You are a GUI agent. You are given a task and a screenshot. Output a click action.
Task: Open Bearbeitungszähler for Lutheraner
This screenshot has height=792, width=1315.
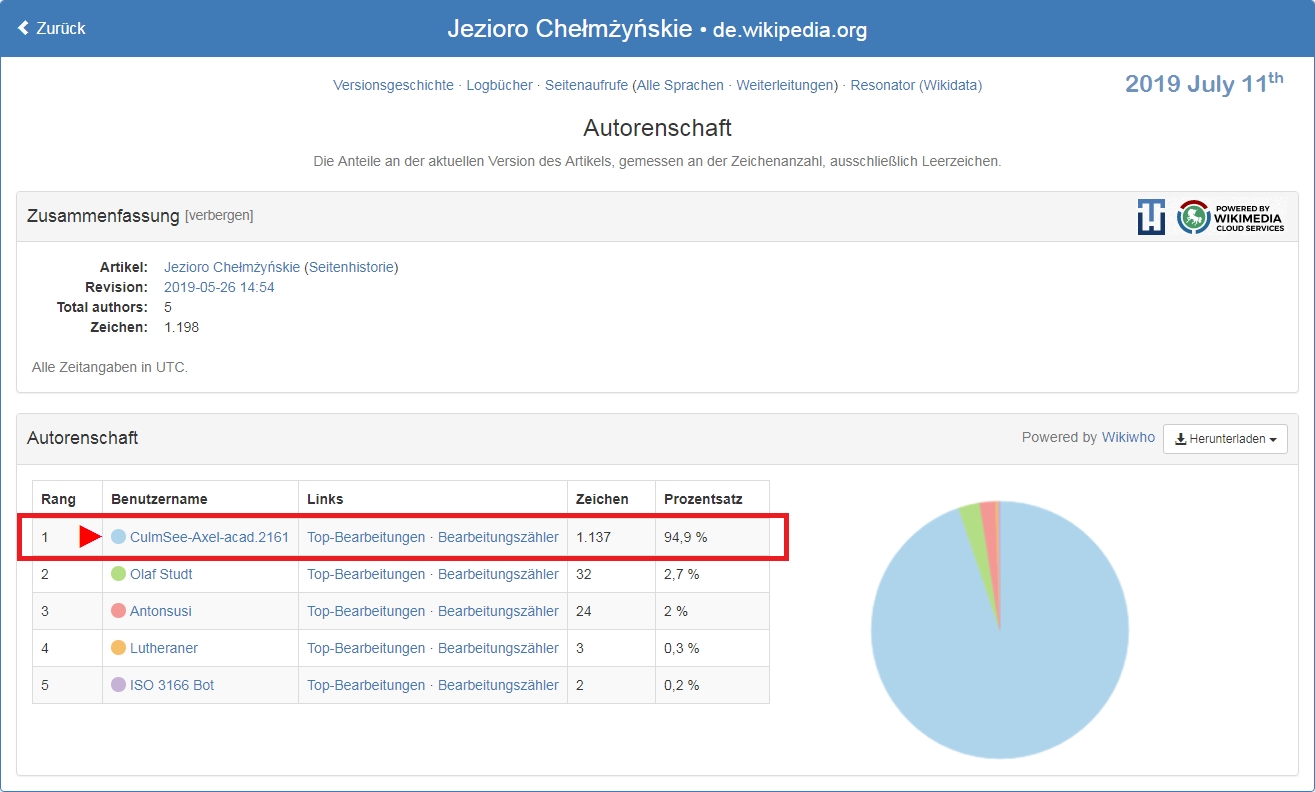tap(498, 648)
